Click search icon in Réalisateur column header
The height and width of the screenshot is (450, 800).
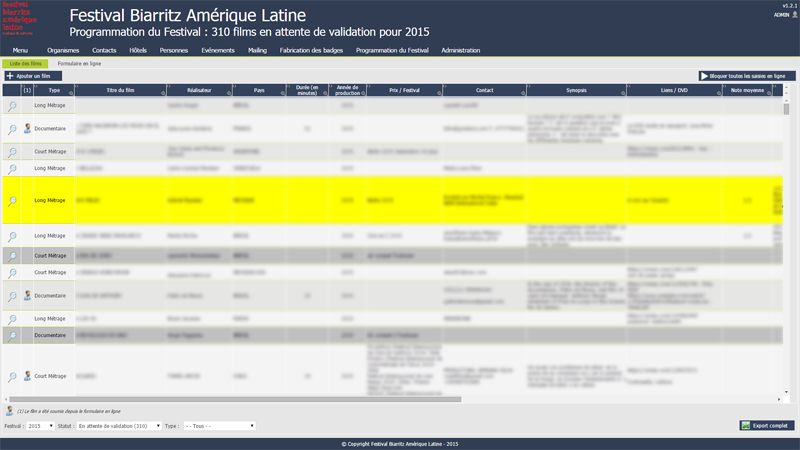pos(229,93)
